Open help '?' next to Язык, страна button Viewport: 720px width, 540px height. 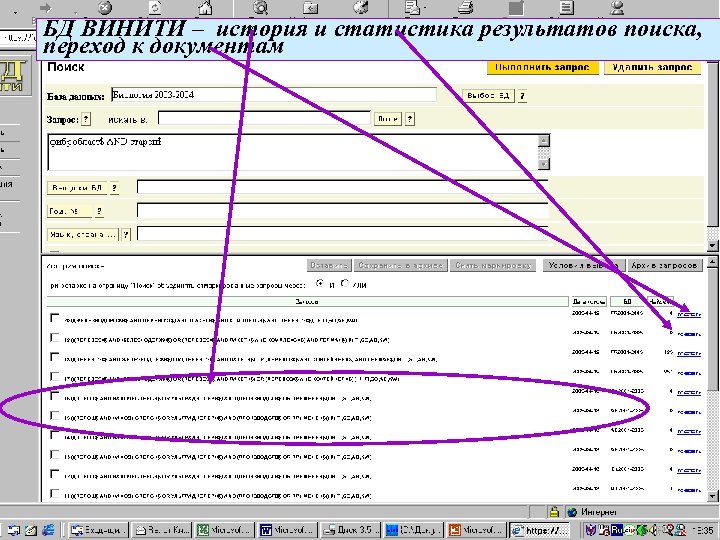coord(126,234)
